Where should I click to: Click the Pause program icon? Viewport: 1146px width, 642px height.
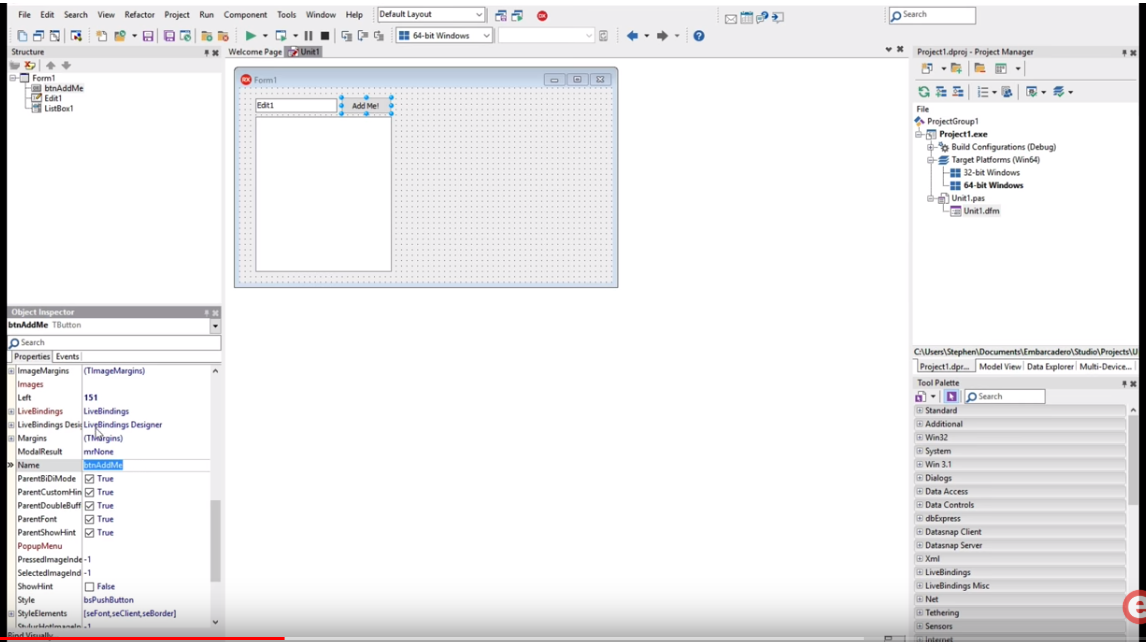pyautogui.click(x=308, y=35)
